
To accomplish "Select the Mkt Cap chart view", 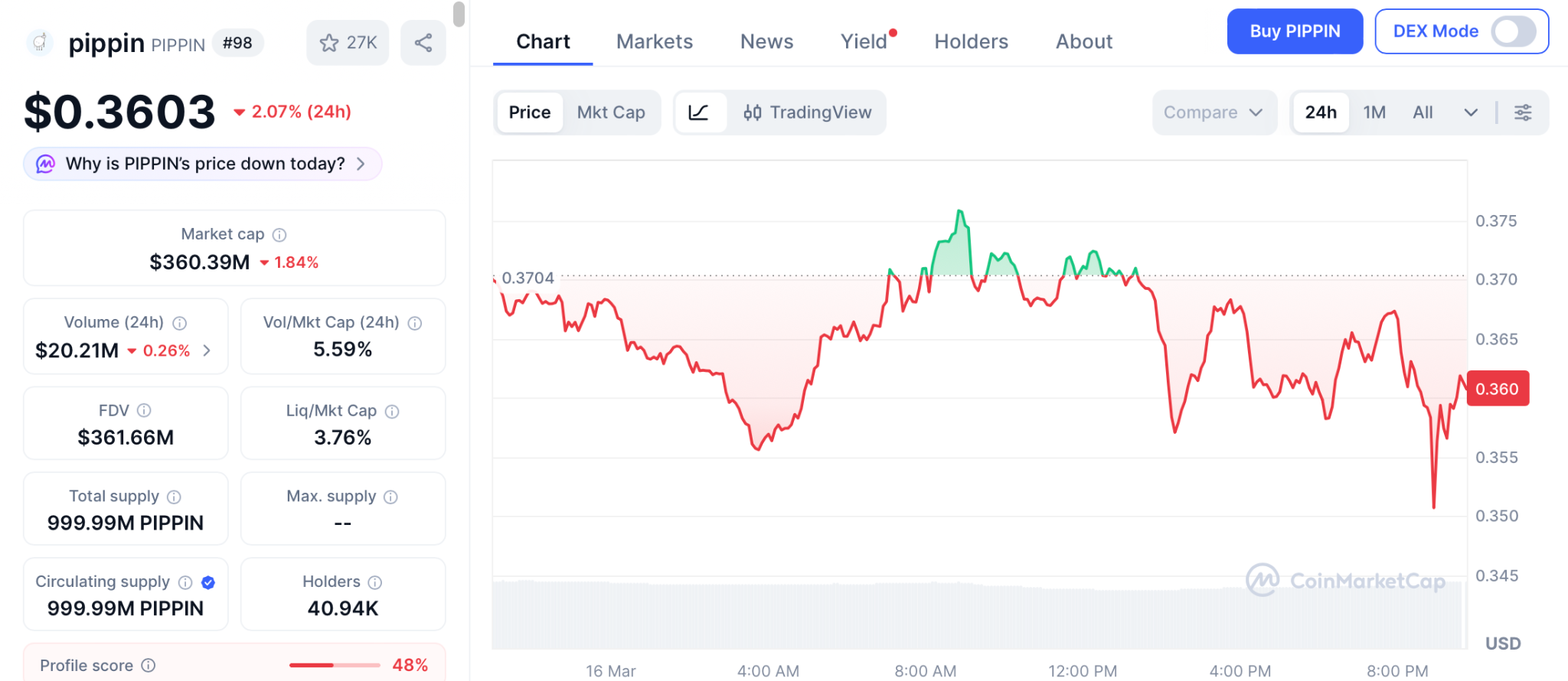I will pyautogui.click(x=611, y=112).
